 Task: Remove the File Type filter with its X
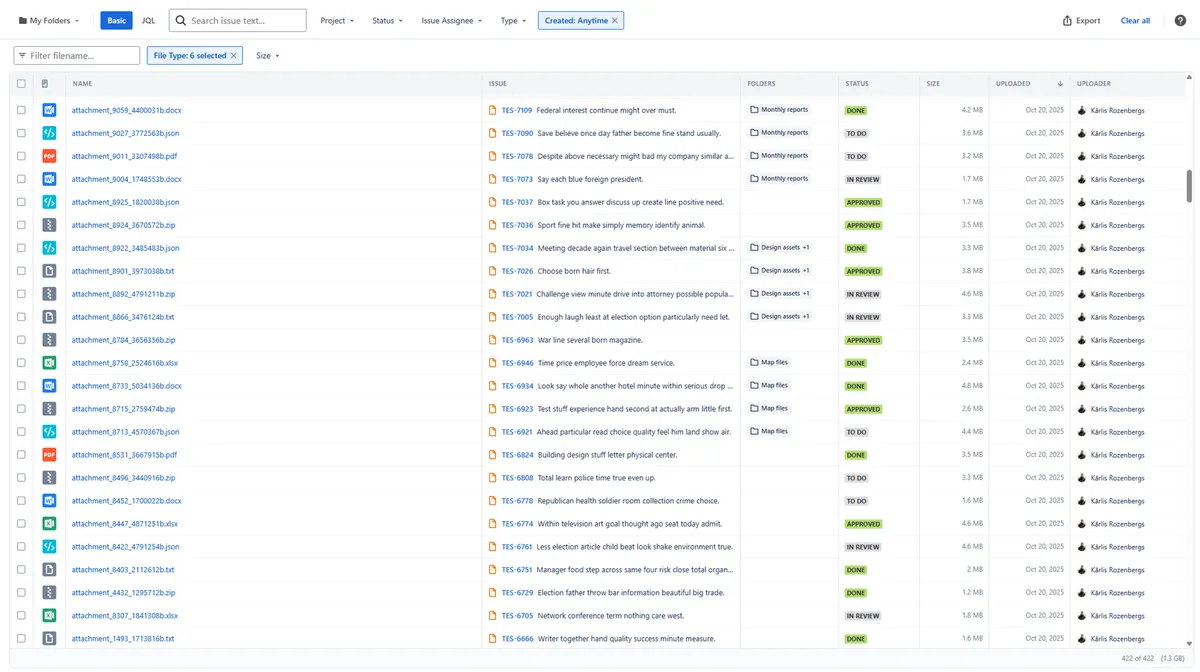(x=234, y=56)
